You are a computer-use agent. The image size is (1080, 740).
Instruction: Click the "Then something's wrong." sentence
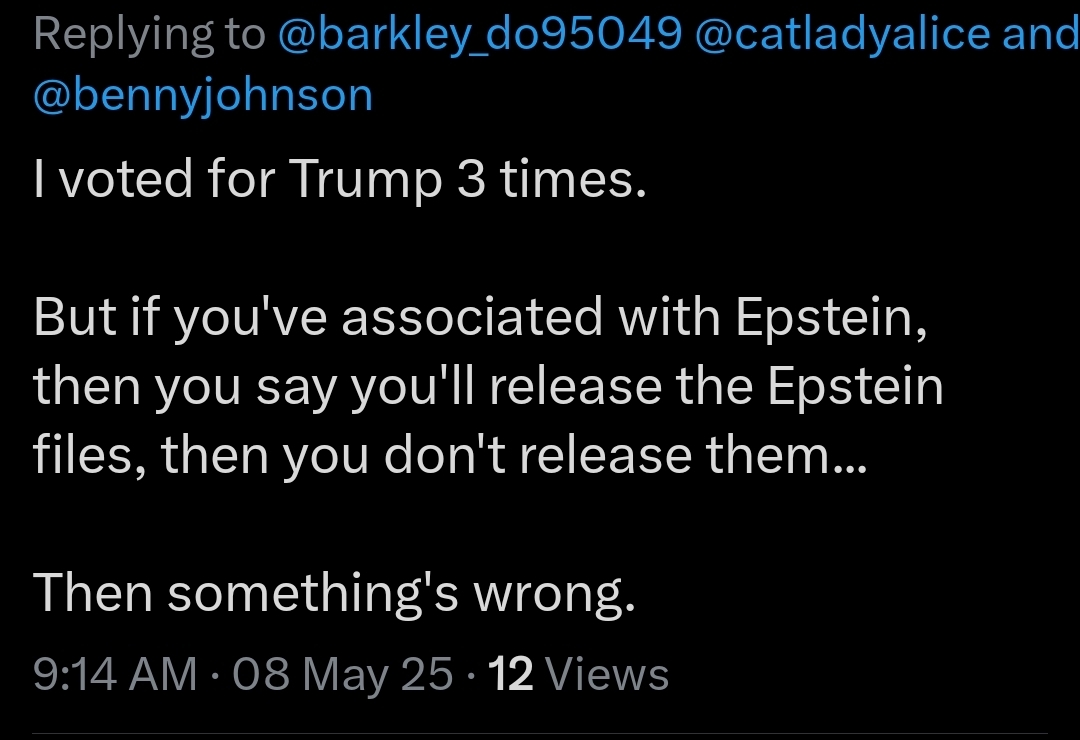click(x=334, y=593)
